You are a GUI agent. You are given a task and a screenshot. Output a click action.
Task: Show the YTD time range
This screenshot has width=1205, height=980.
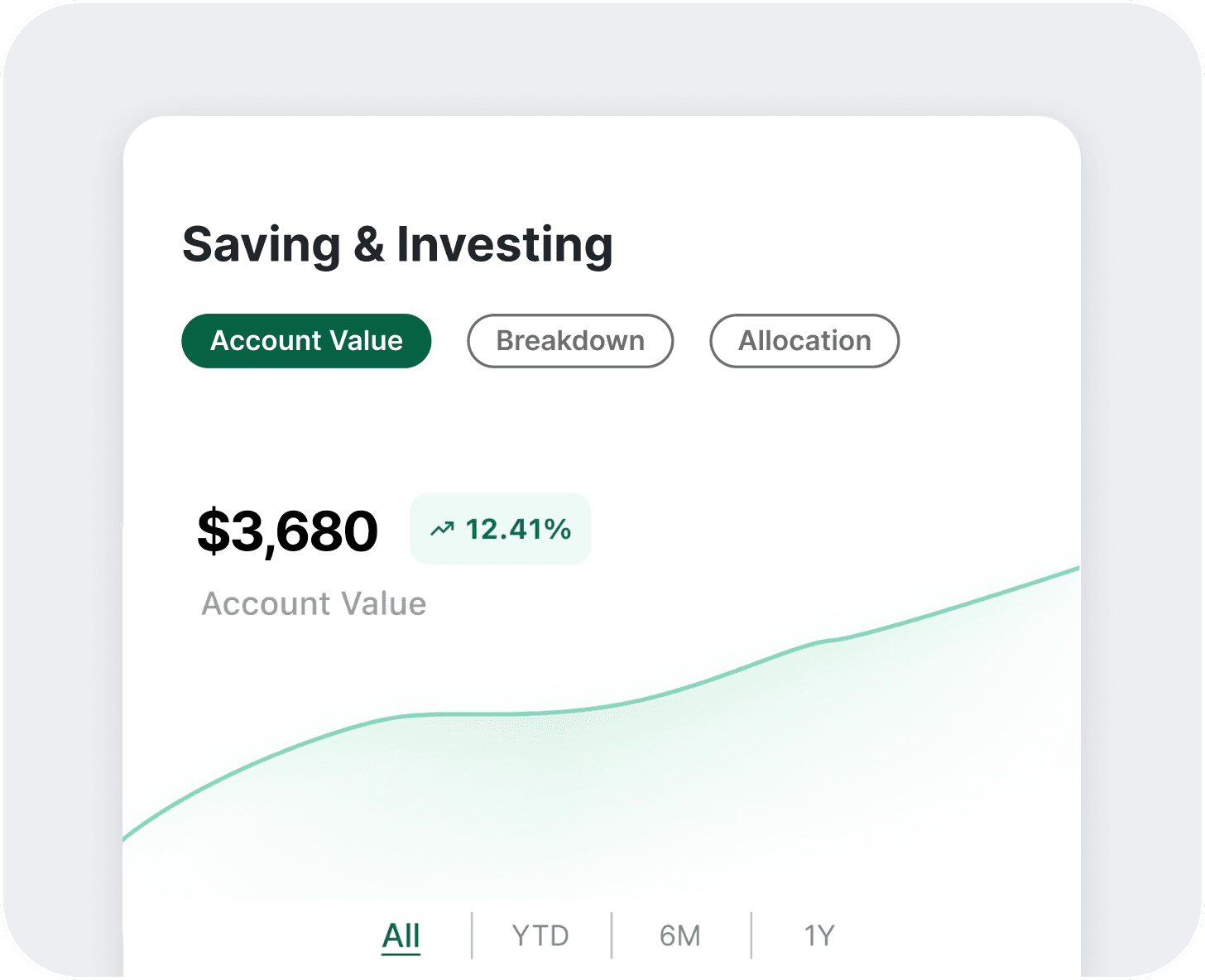click(x=540, y=935)
